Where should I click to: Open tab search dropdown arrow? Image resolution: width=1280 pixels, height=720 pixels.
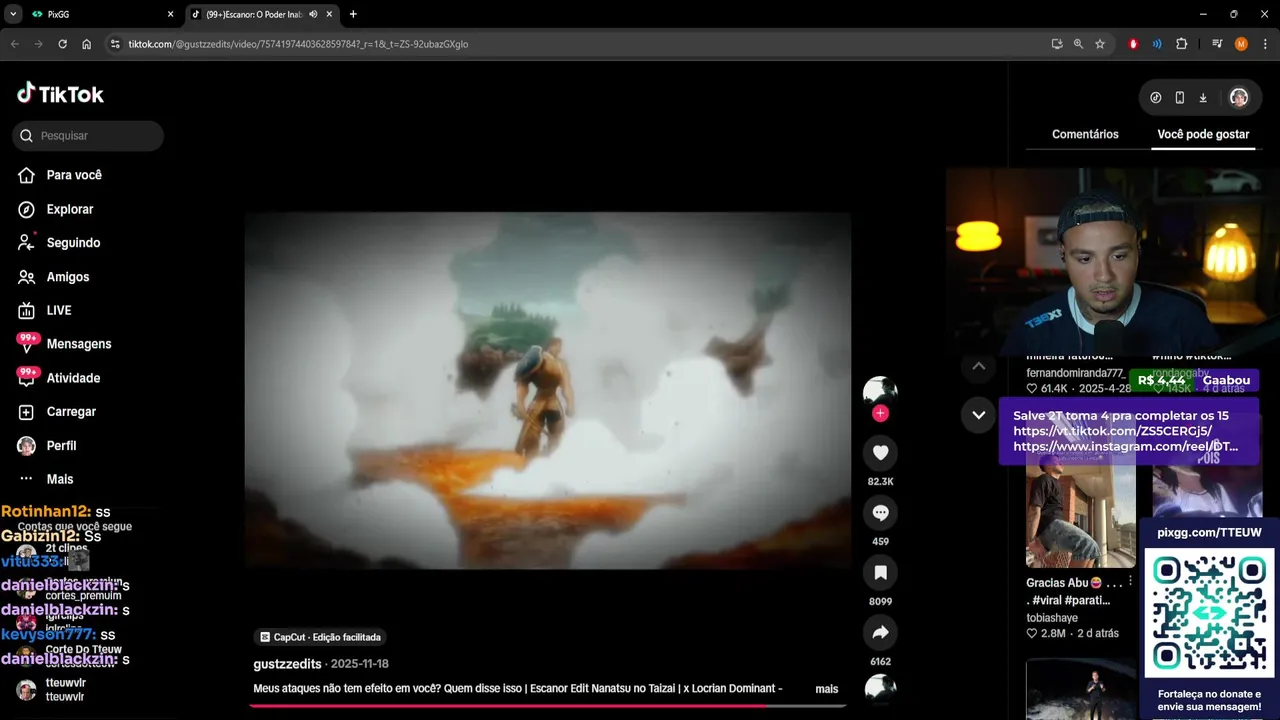pos(13,14)
